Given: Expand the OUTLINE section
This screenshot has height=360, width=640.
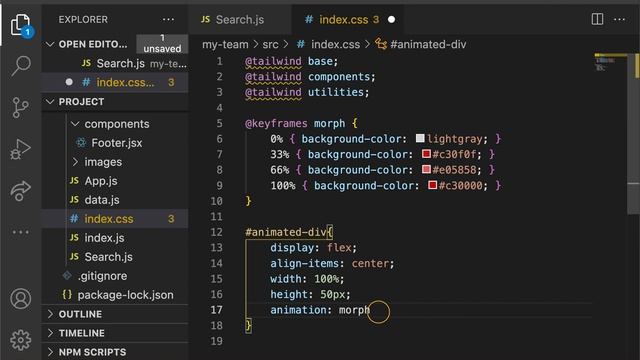Looking at the screenshot, I should click(50, 314).
